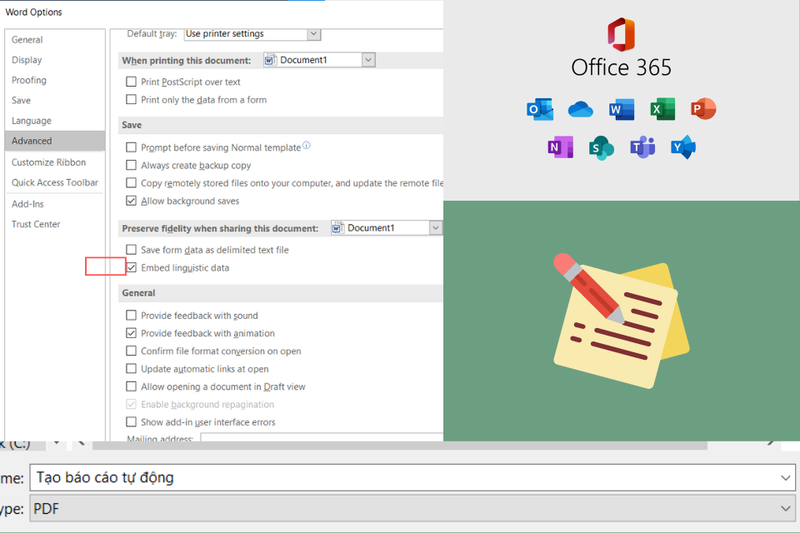Screen dimensions: 800x533
Task: Select Customize Ribbon in sidebar
Action: click(x=49, y=162)
